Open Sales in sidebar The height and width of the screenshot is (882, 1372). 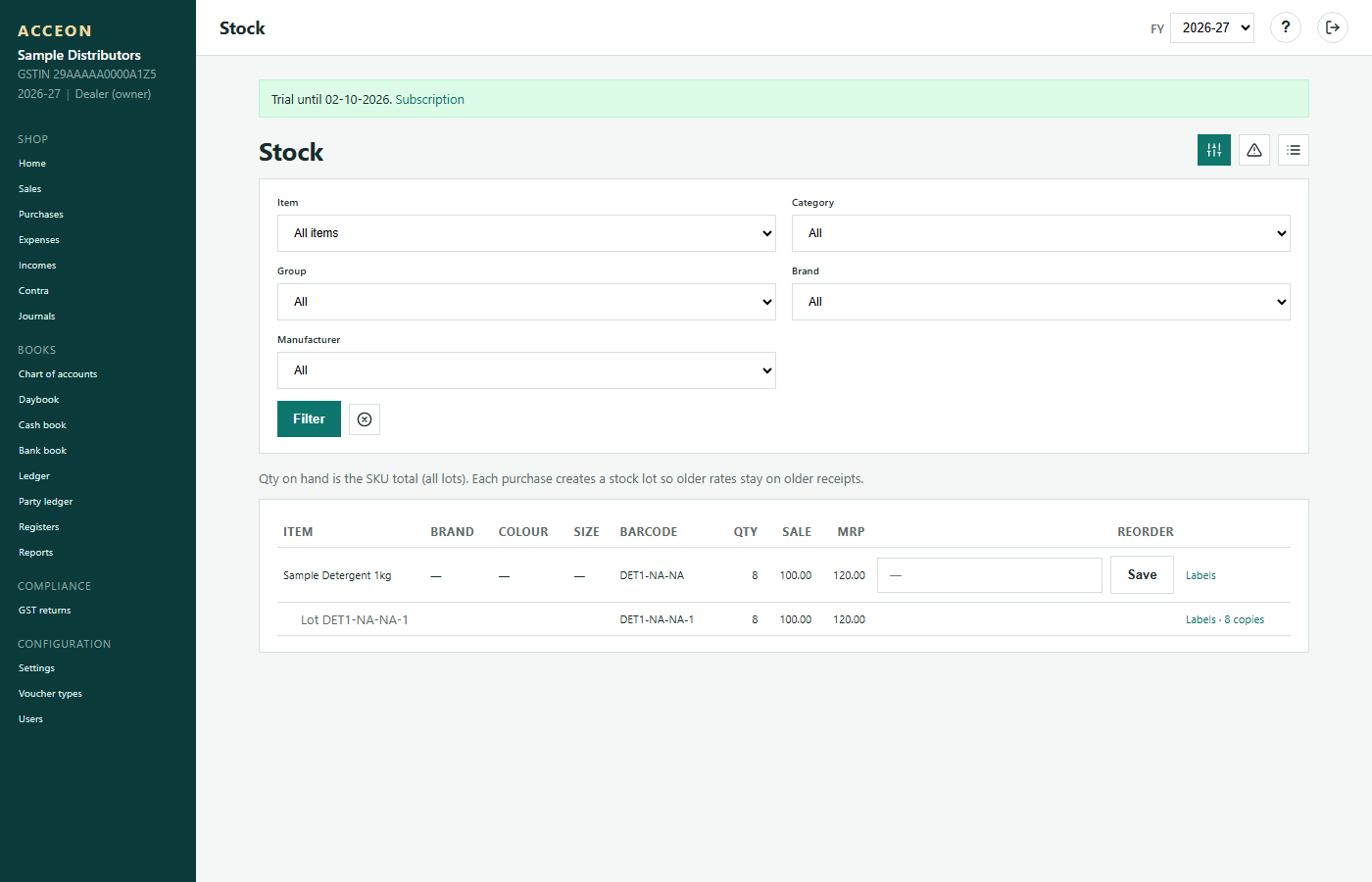click(x=30, y=189)
